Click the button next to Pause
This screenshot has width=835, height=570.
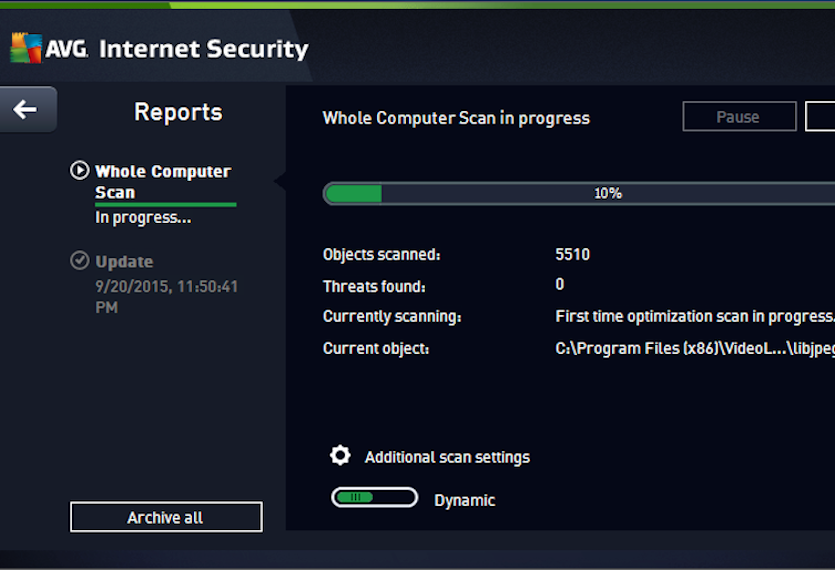pos(820,116)
